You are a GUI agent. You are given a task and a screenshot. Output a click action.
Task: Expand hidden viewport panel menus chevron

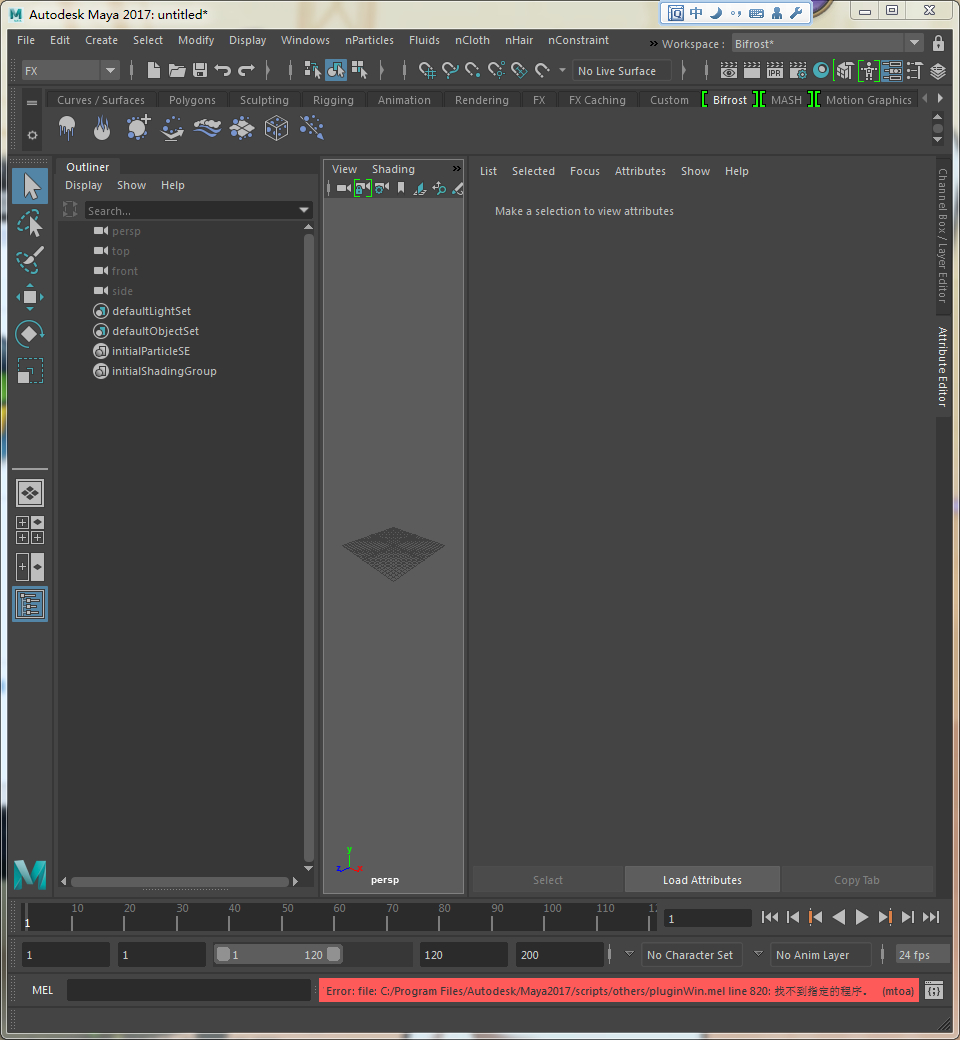click(x=456, y=168)
